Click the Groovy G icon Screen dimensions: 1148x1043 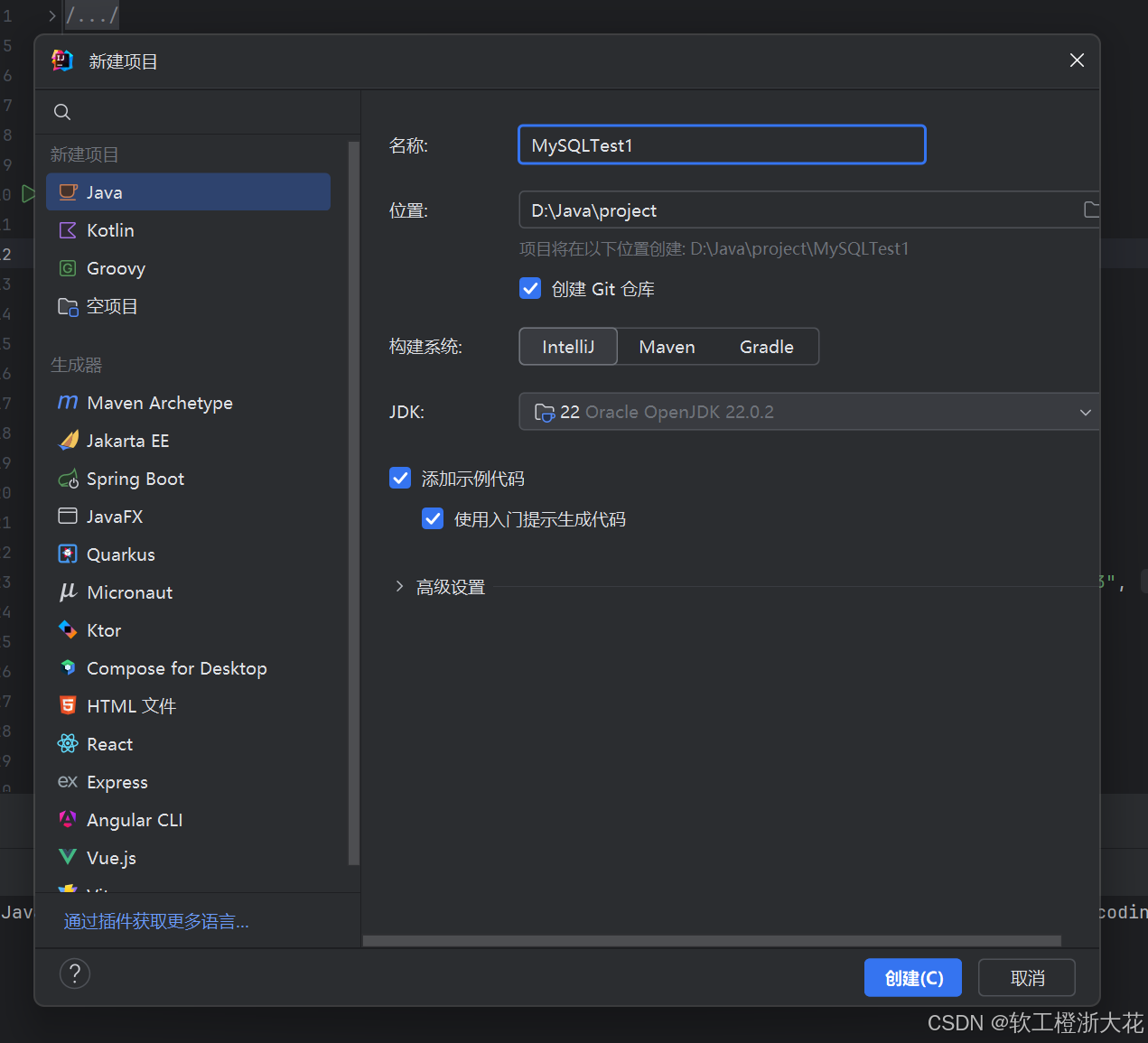pyautogui.click(x=68, y=268)
